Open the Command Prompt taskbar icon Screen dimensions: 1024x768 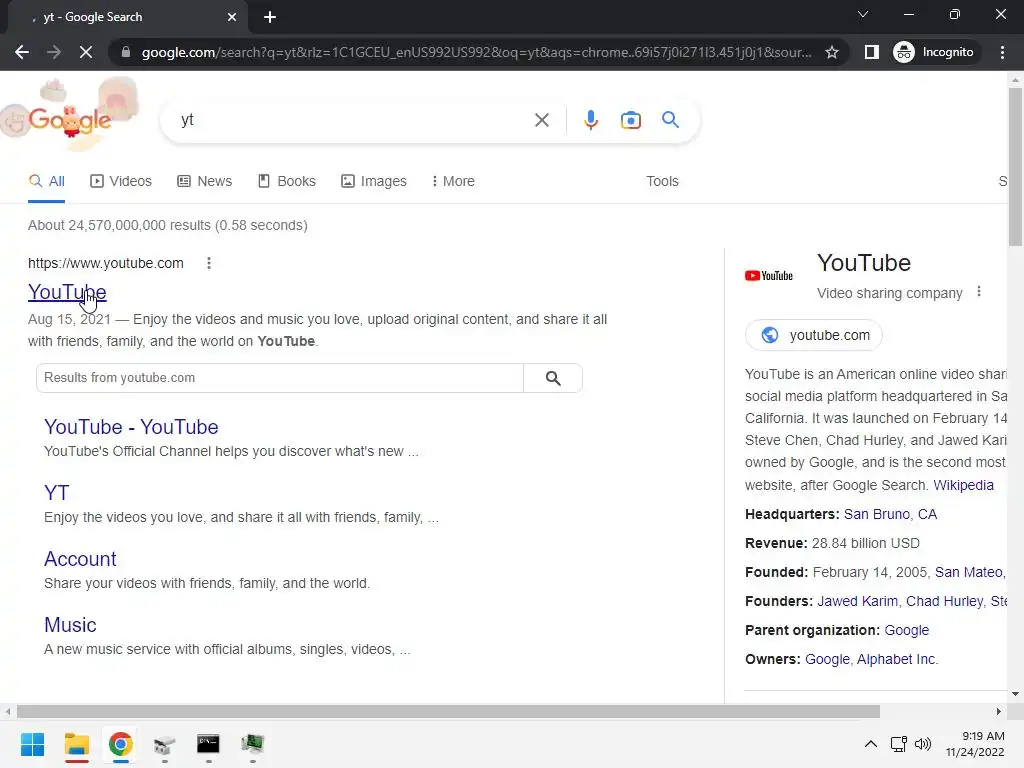(208, 744)
